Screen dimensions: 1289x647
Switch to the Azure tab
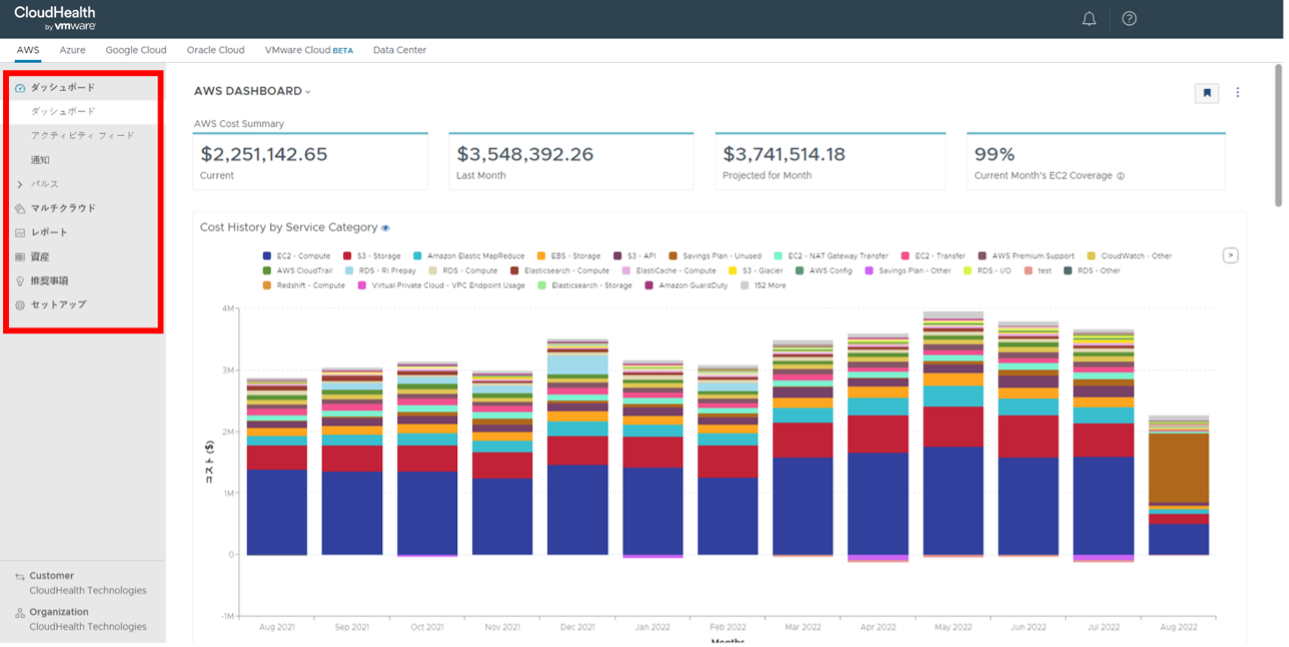(72, 50)
